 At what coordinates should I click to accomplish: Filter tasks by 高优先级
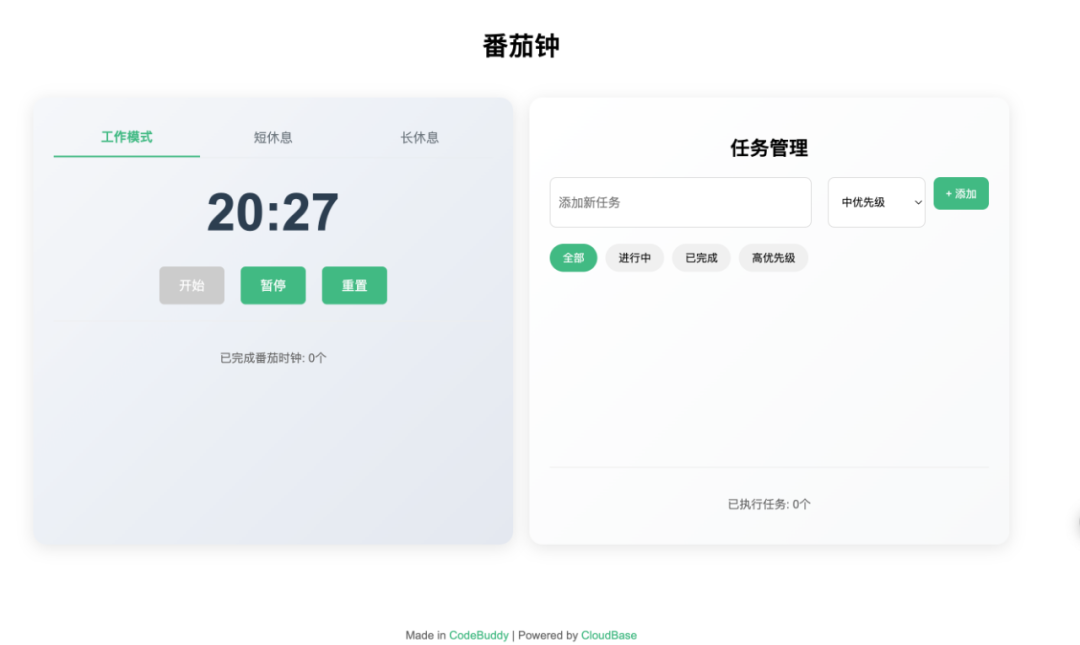click(x=773, y=258)
